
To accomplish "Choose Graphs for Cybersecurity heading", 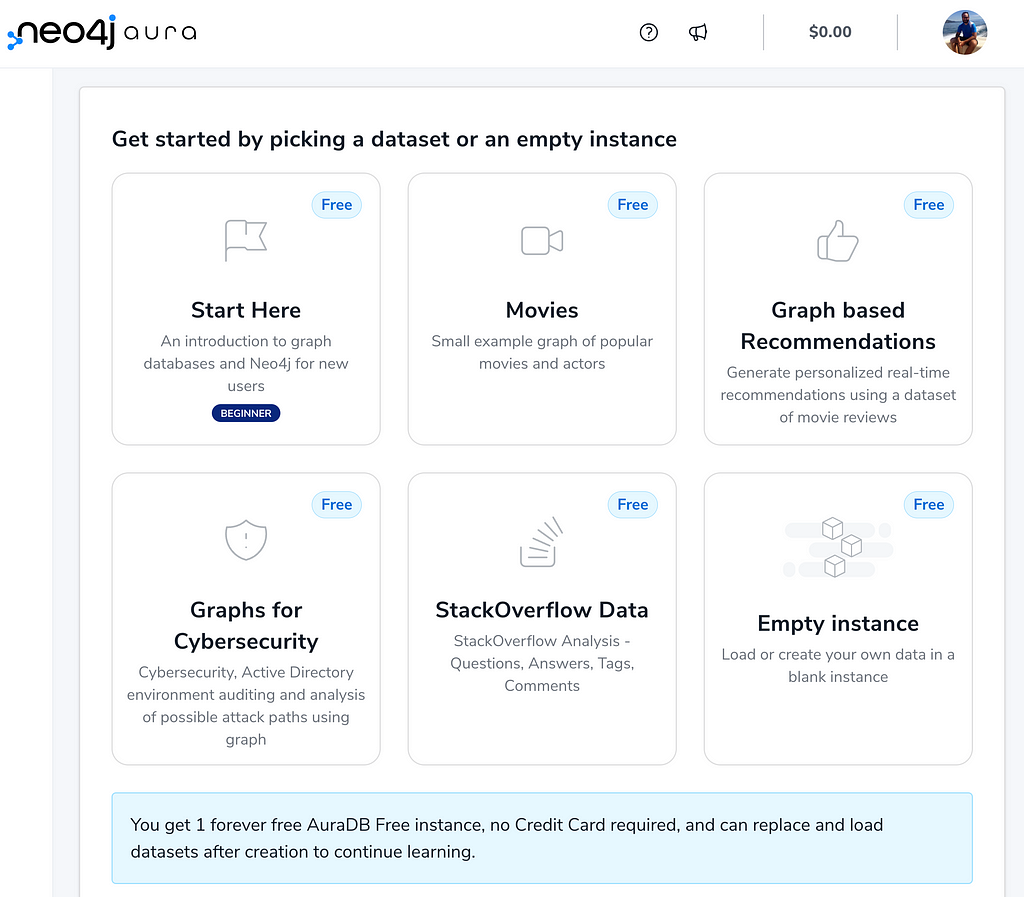I will 246,625.
